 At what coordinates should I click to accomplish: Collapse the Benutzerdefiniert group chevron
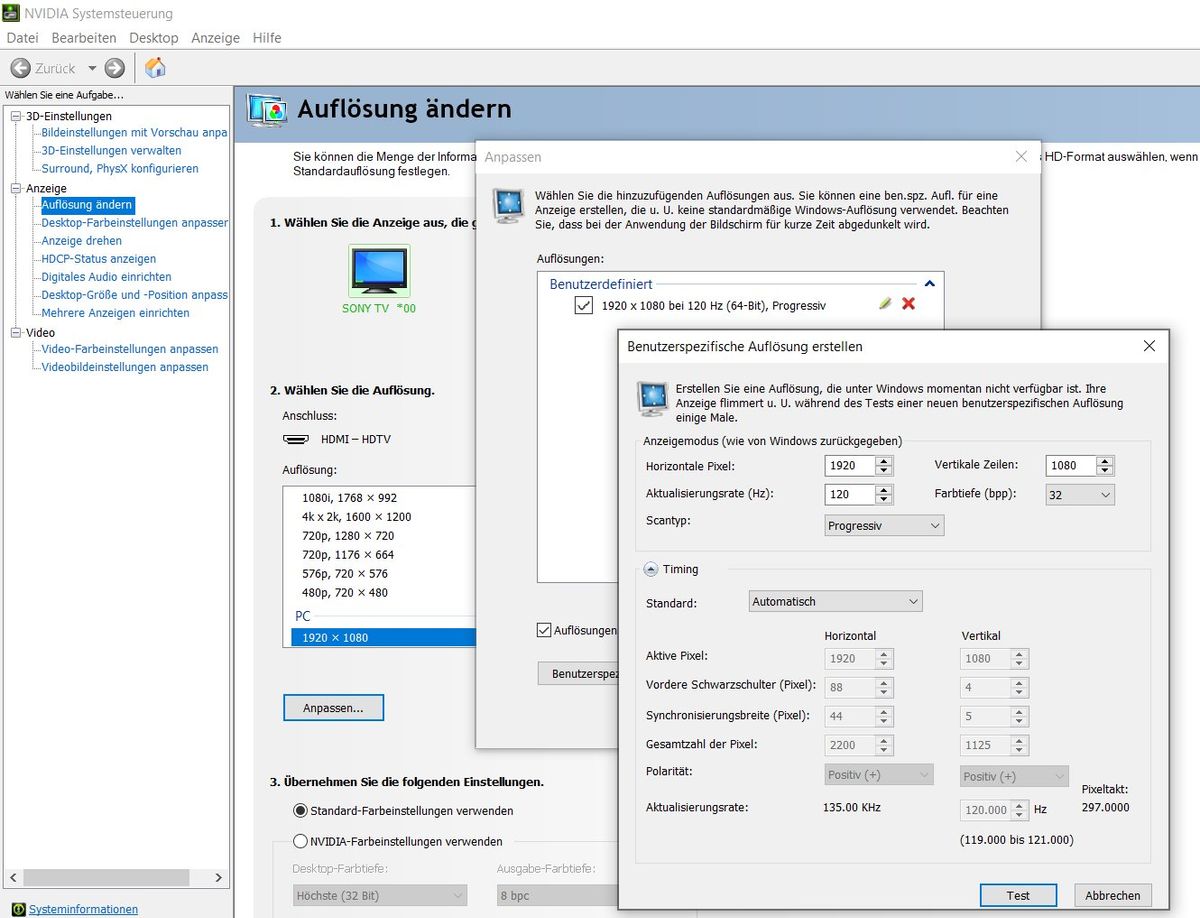point(929,284)
